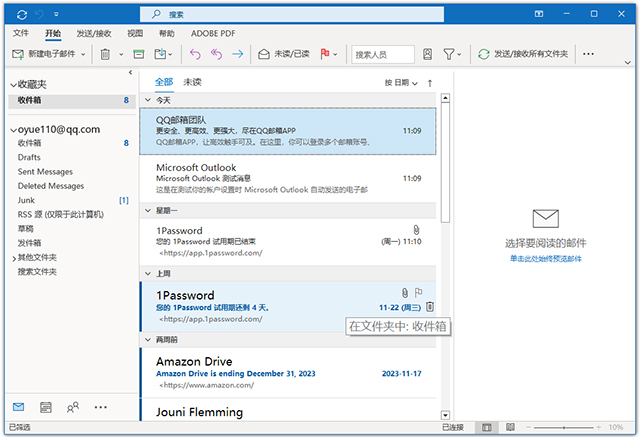Click 新建电子邮件 button
This screenshot has height=437, width=640.
click(x=44, y=54)
